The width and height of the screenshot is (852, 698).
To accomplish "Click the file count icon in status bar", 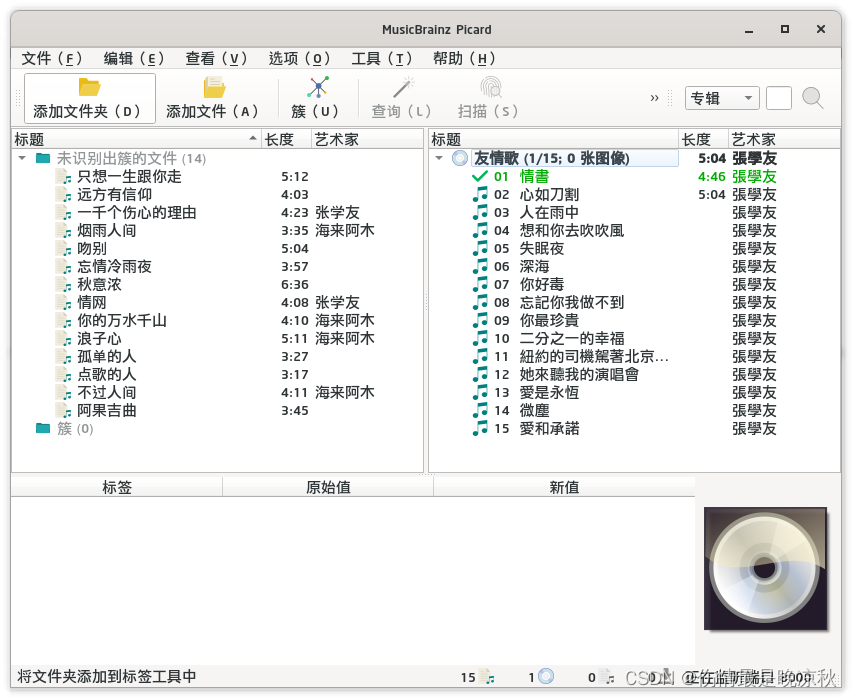I will [487, 677].
